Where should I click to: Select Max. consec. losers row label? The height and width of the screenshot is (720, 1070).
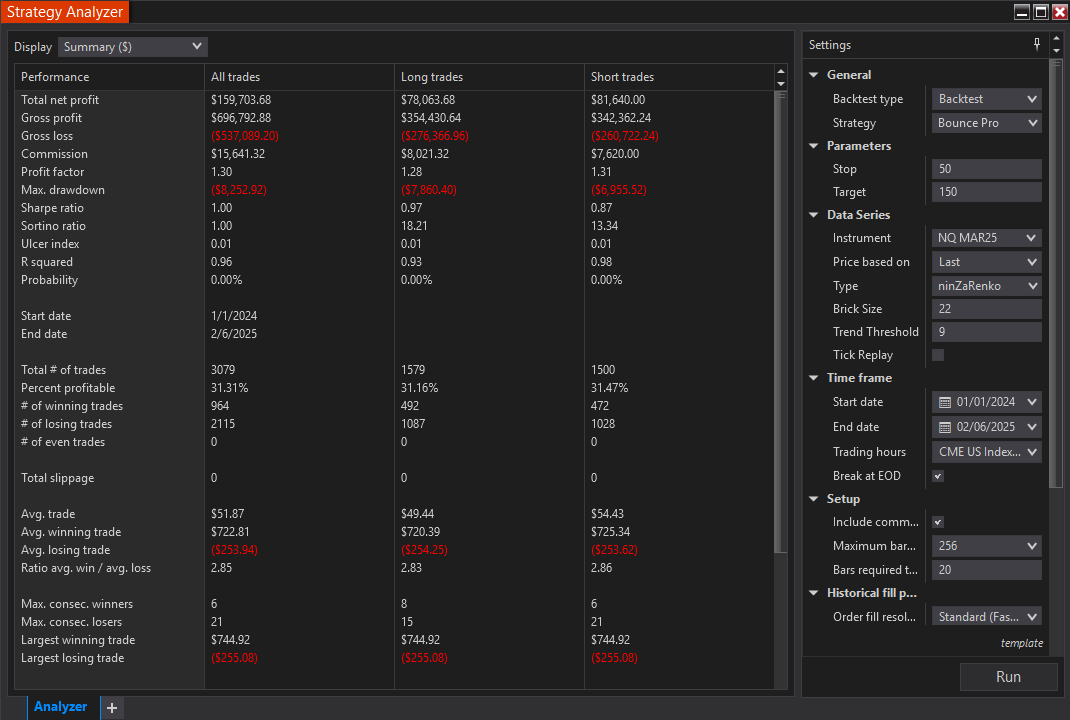[72, 622]
